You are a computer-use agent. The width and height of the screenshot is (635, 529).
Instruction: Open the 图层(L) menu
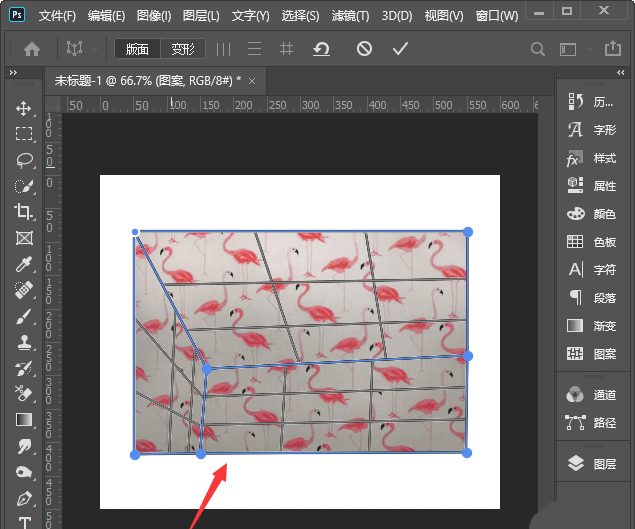point(202,16)
